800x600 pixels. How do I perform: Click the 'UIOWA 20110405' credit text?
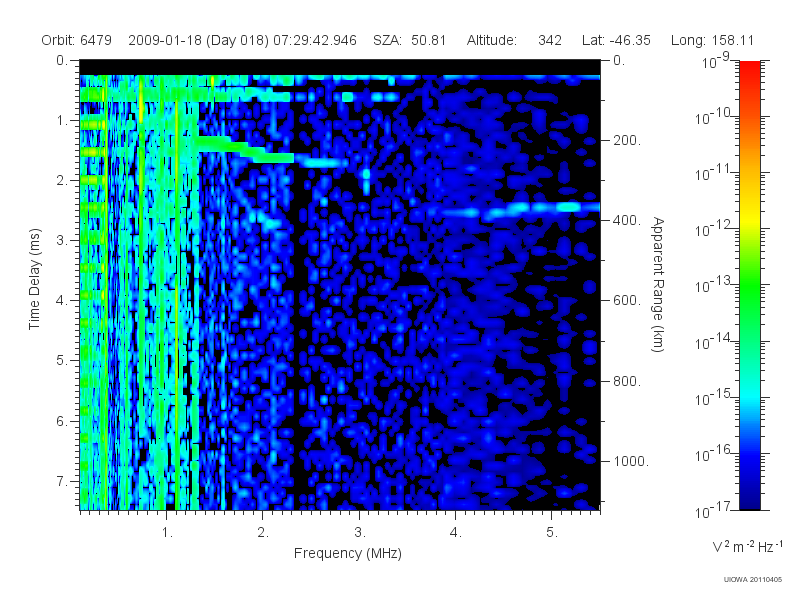753,579
